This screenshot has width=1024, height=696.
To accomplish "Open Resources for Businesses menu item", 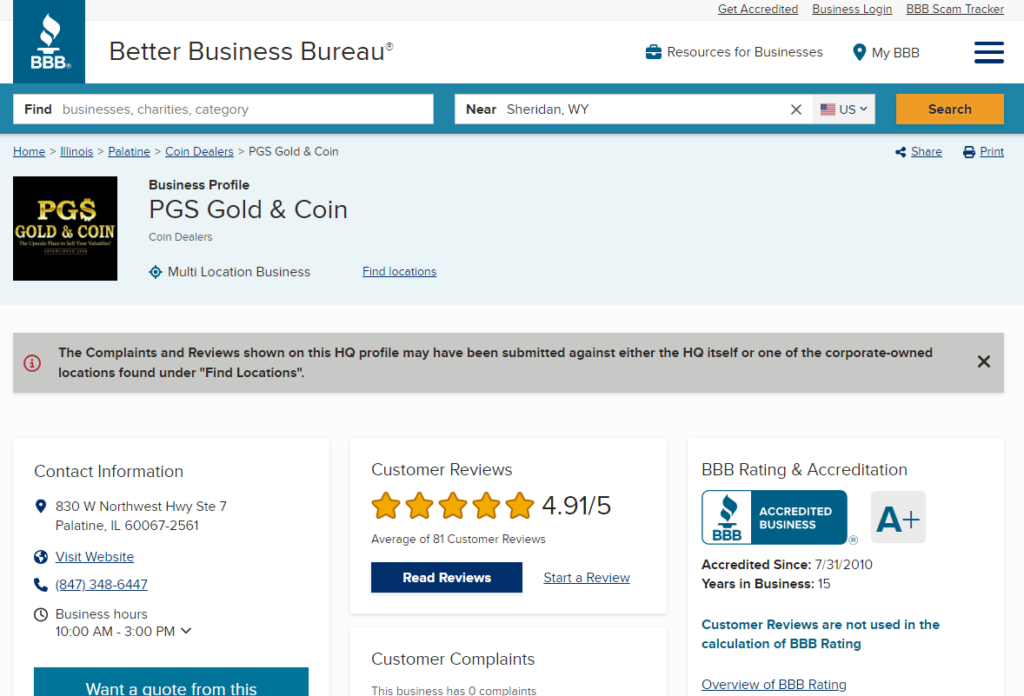I will pos(744,52).
